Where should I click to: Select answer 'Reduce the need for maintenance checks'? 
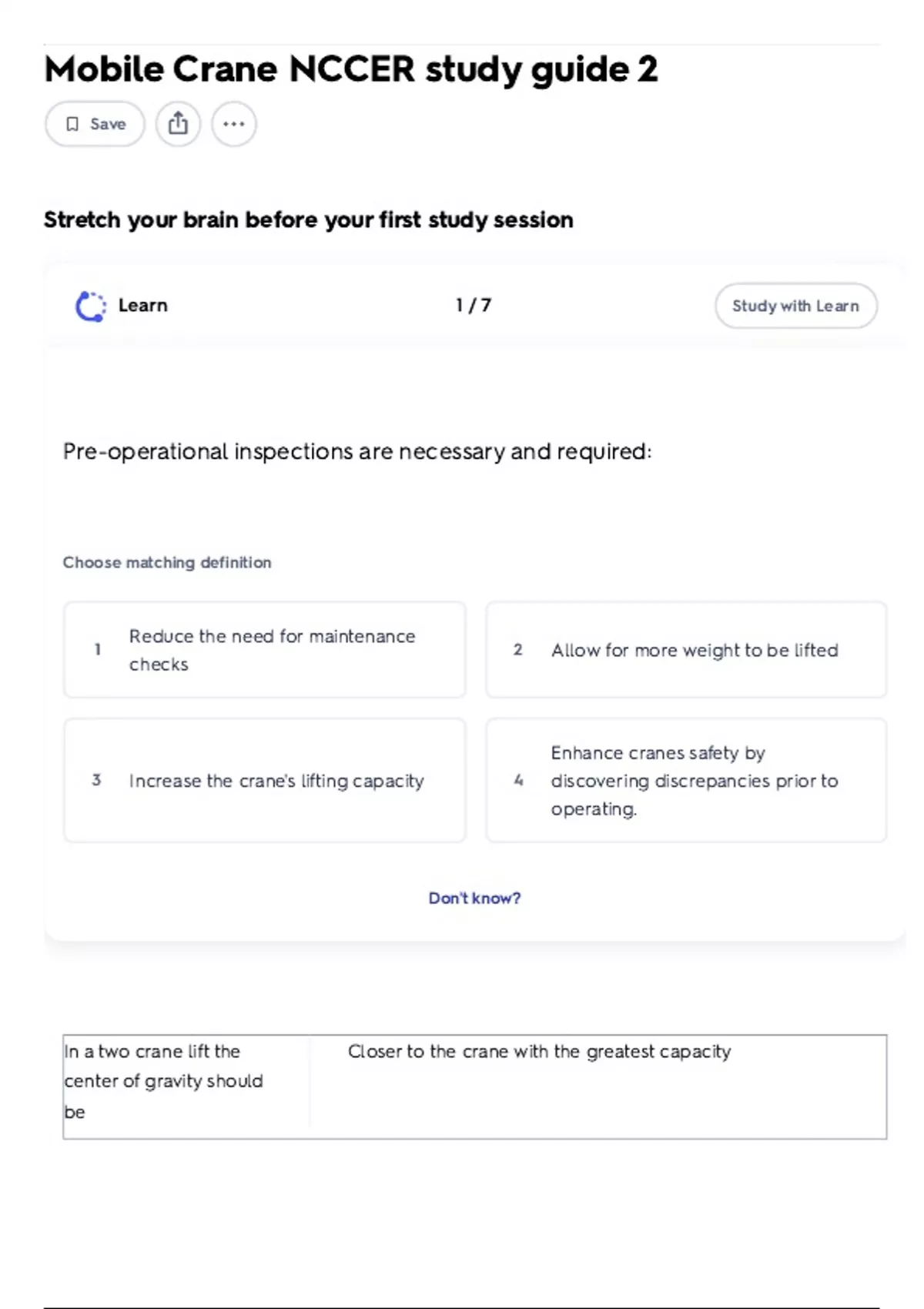pos(265,650)
